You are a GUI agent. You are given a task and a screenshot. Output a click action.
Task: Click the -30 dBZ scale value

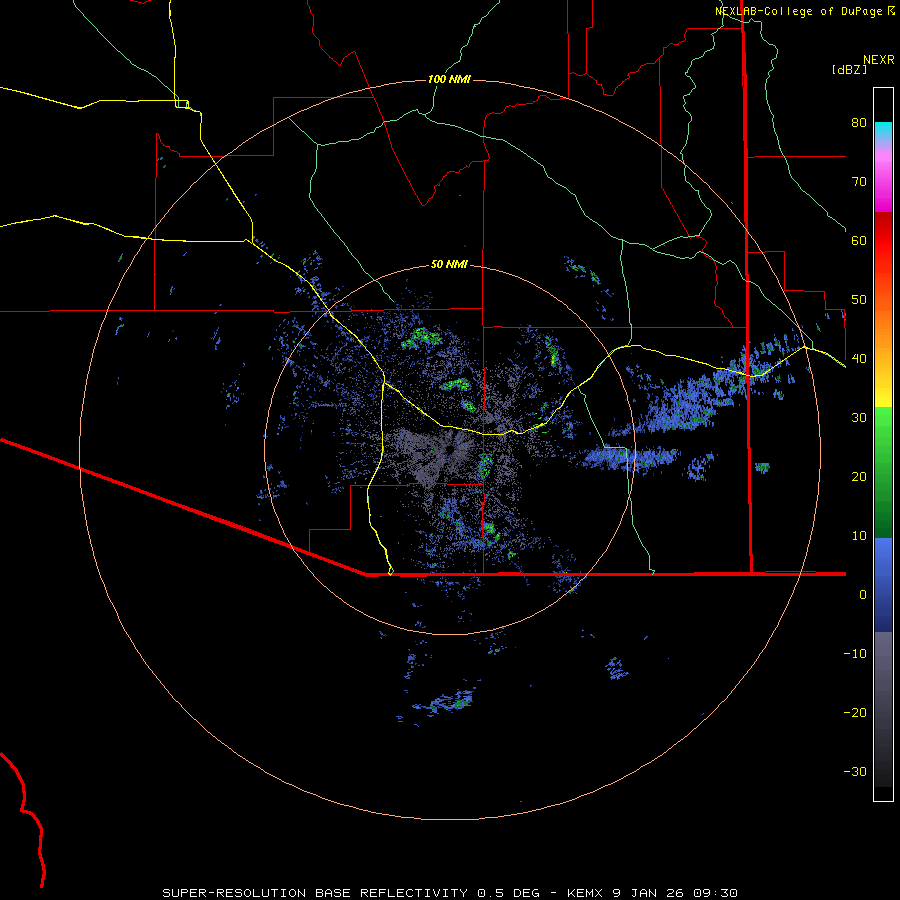(x=855, y=771)
